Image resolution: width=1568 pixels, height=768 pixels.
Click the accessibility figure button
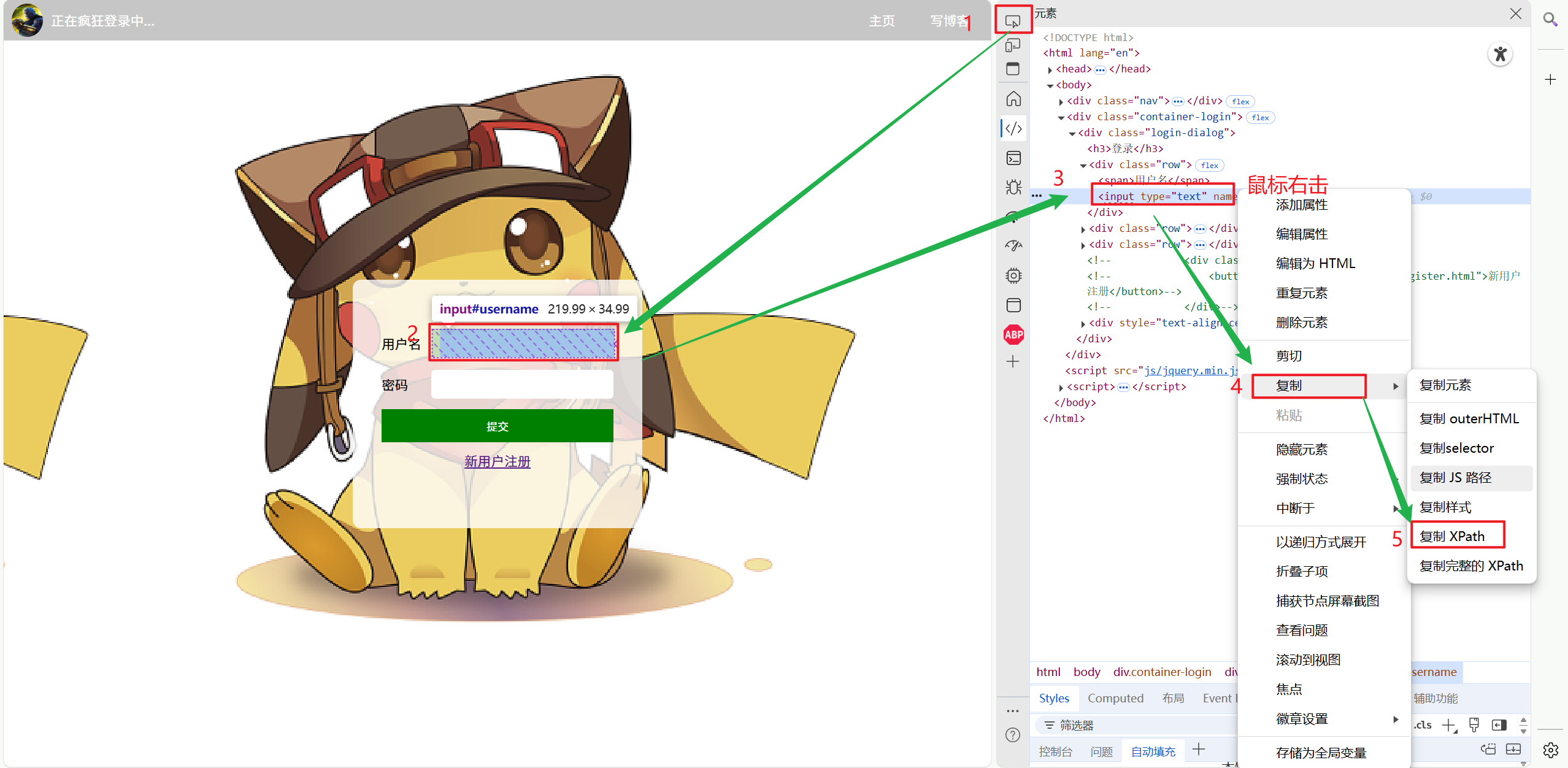pyautogui.click(x=1500, y=55)
